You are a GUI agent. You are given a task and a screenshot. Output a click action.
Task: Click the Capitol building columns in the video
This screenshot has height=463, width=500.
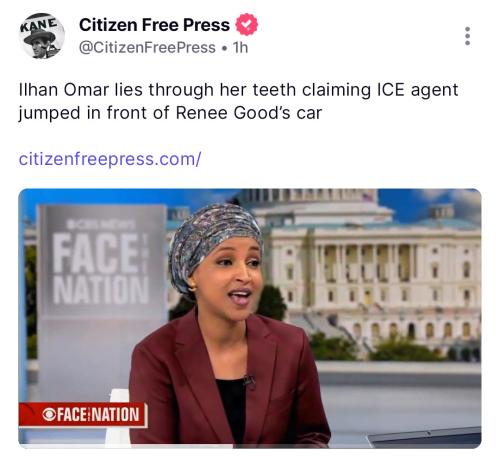click(x=367, y=263)
